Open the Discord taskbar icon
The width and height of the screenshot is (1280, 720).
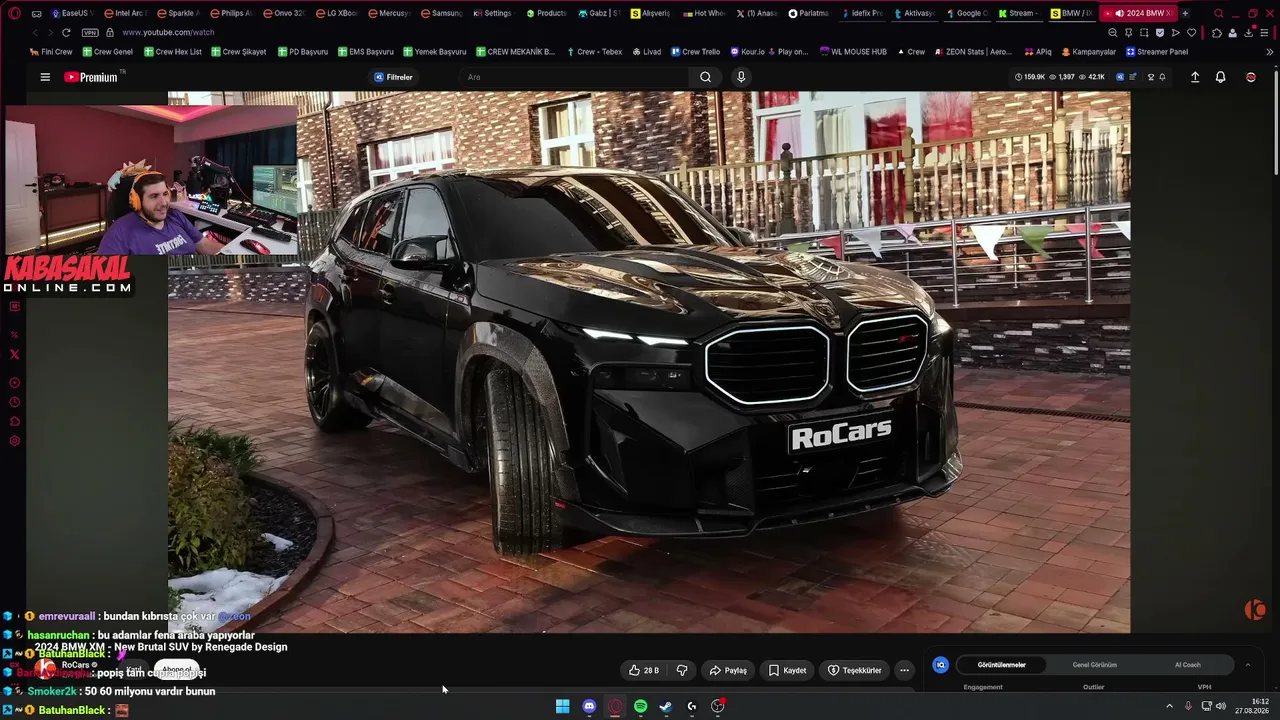(589, 706)
